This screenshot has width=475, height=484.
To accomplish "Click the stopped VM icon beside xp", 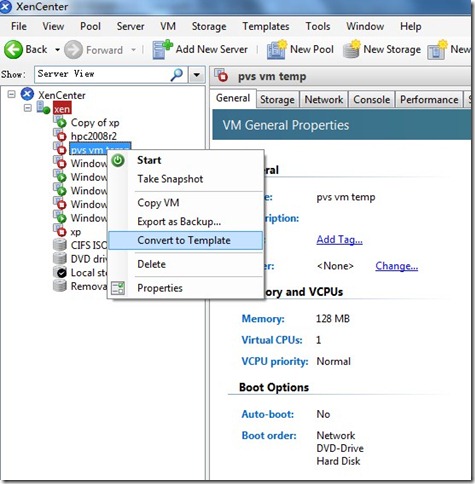I will [60, 231].
